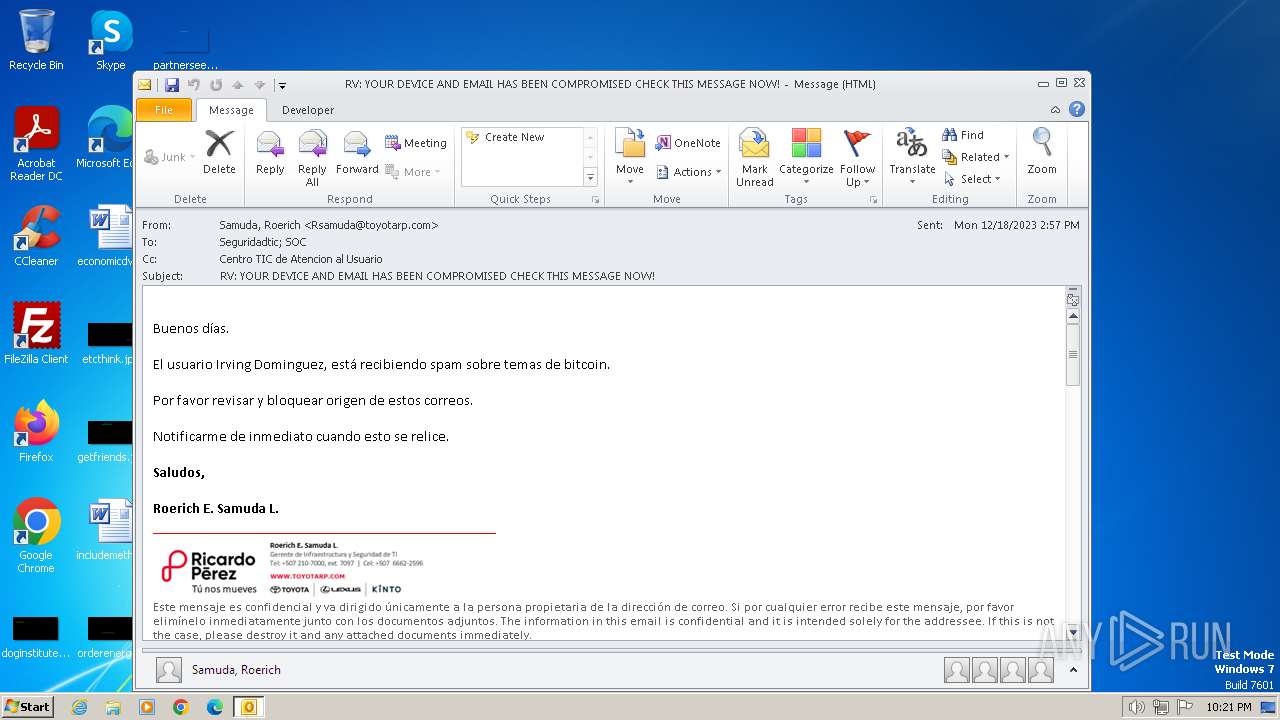Click the volume icon in system tray
1280x720 pixels.
[x=1136, y=707]
